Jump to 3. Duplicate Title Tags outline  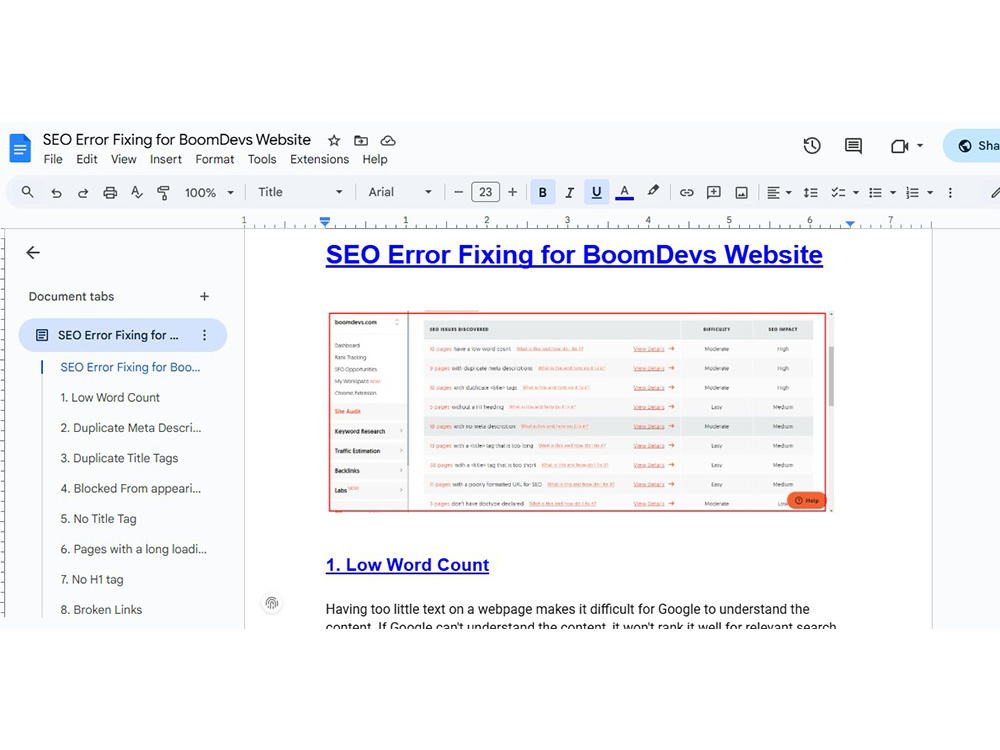[x=119, y=458]
